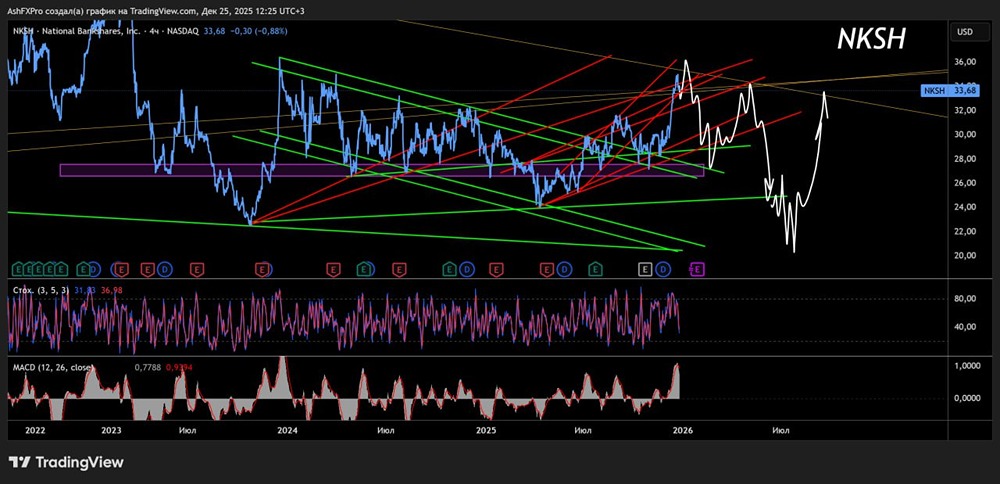Click the white earnings E marker
Image resolution: width=1000 pixels, height=484 pixels.
[x=645, y=270]
